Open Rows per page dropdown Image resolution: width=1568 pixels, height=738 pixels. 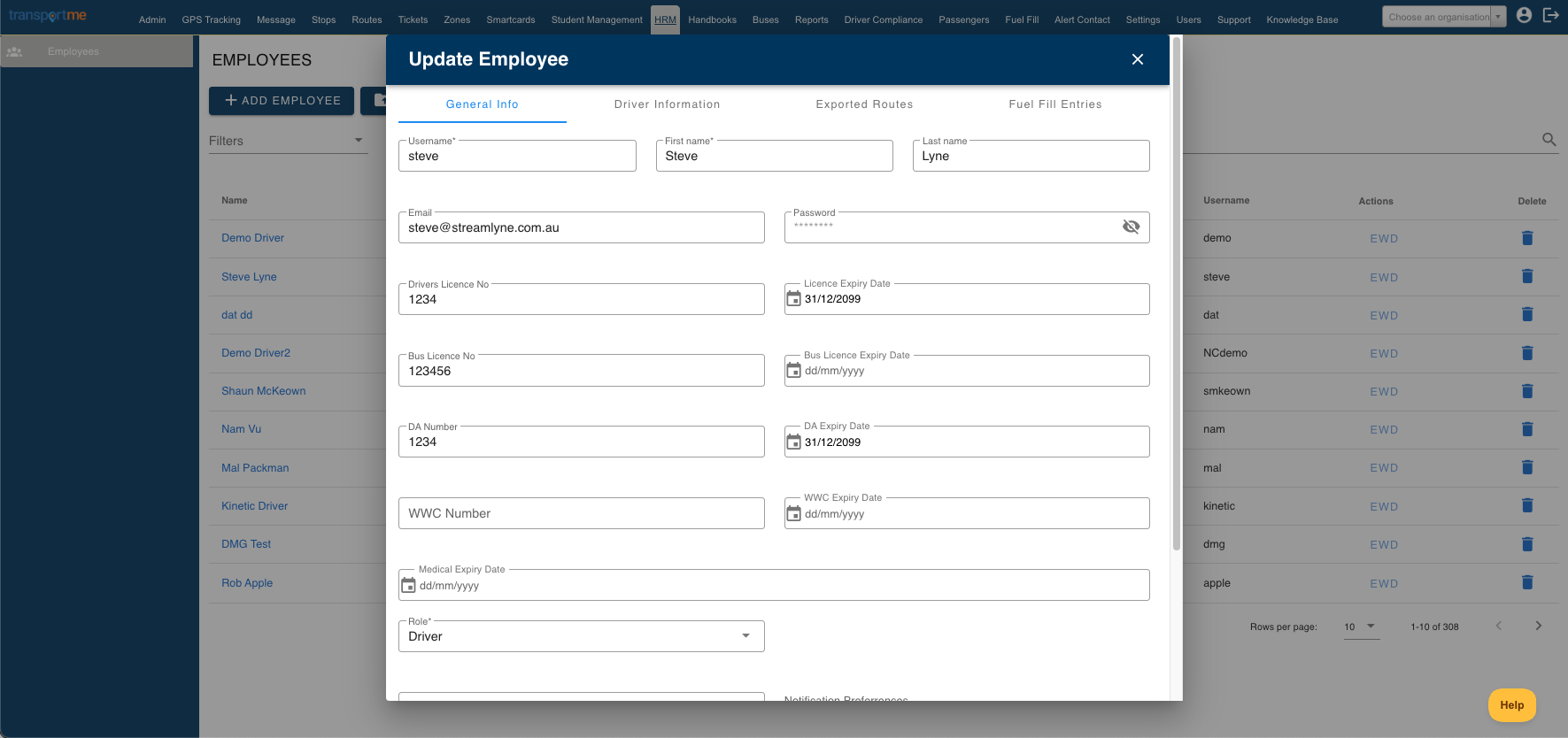[1362, 627]
